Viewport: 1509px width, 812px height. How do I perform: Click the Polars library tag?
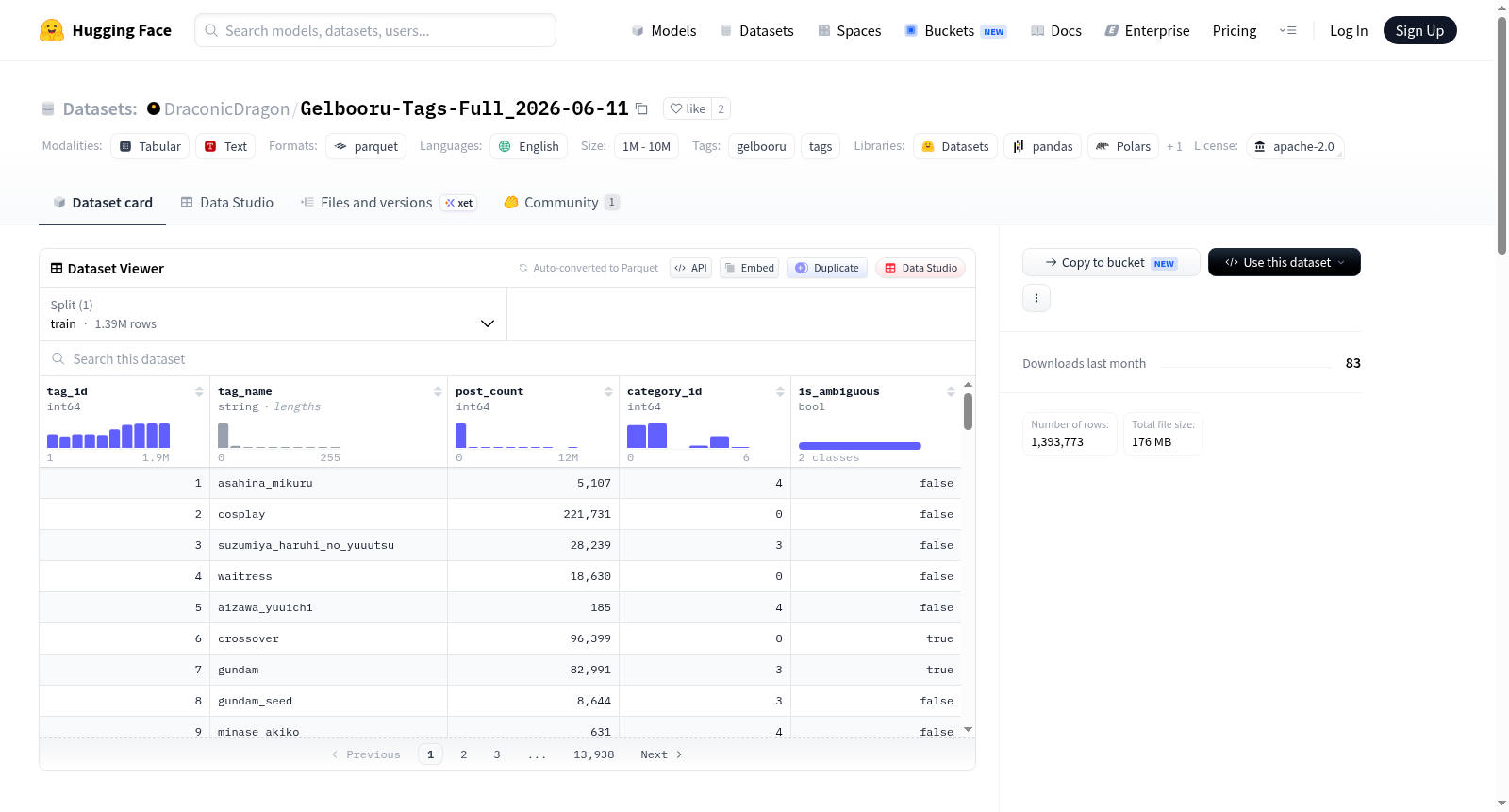[1123, 146]
